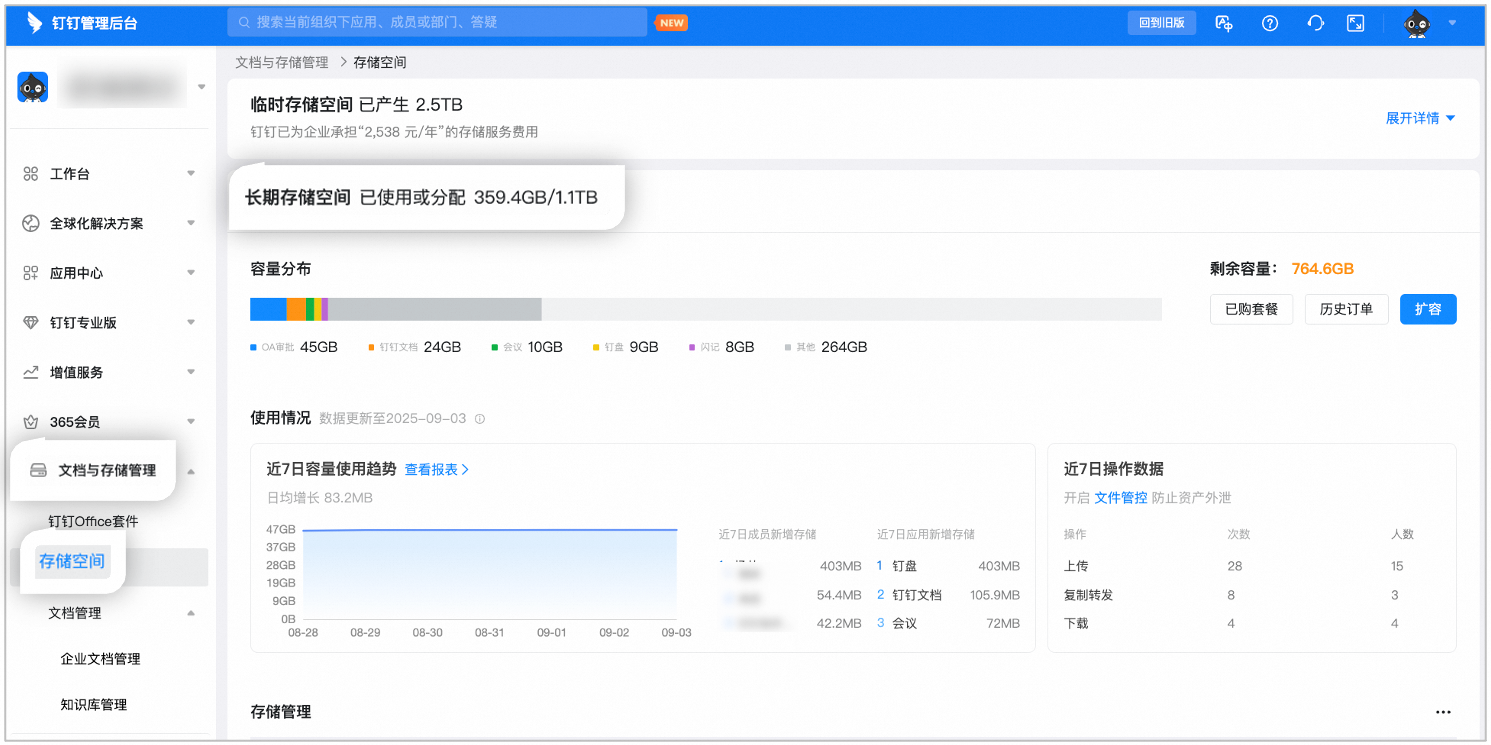Focus the search field in the top bar
The image size is (1491, 745).
pyautogui.click(x=437, y=22)
